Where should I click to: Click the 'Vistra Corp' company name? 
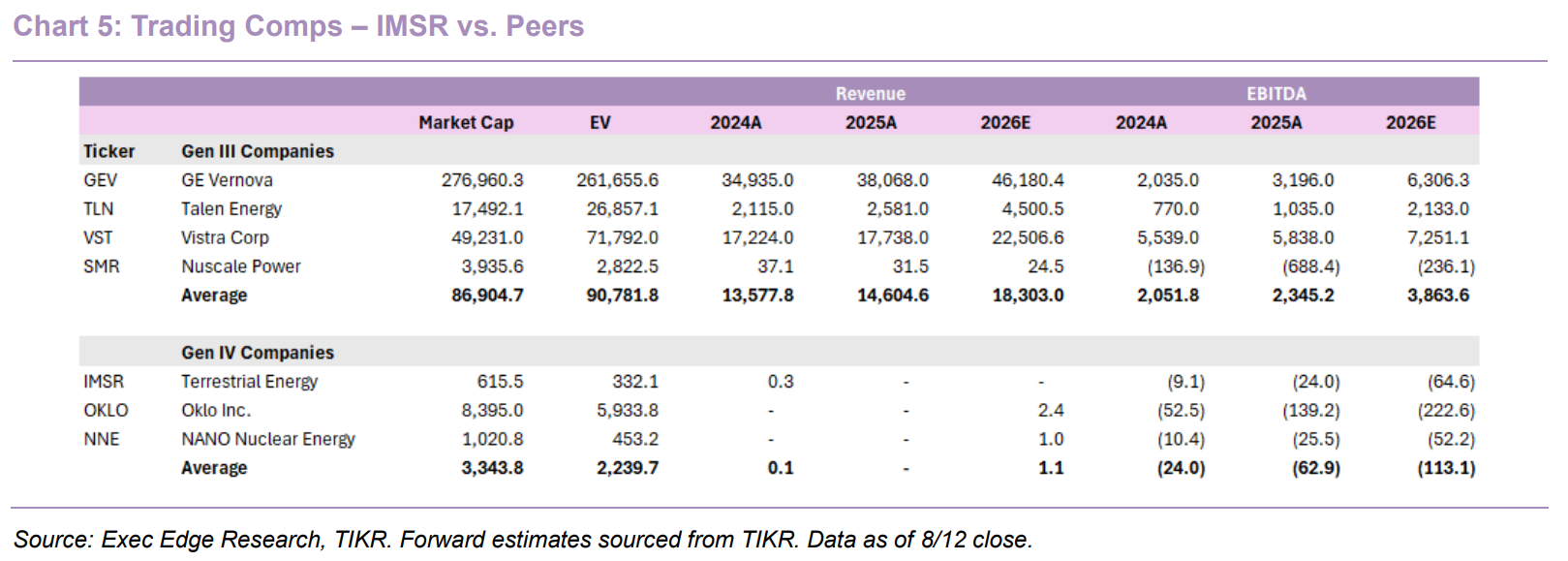tap(225, 237)
